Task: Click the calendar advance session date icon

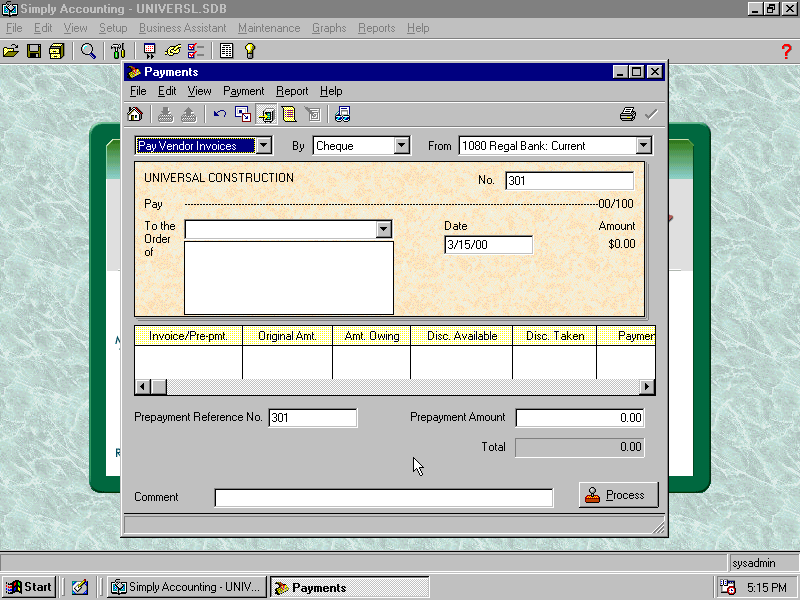Action: (149, 51)
